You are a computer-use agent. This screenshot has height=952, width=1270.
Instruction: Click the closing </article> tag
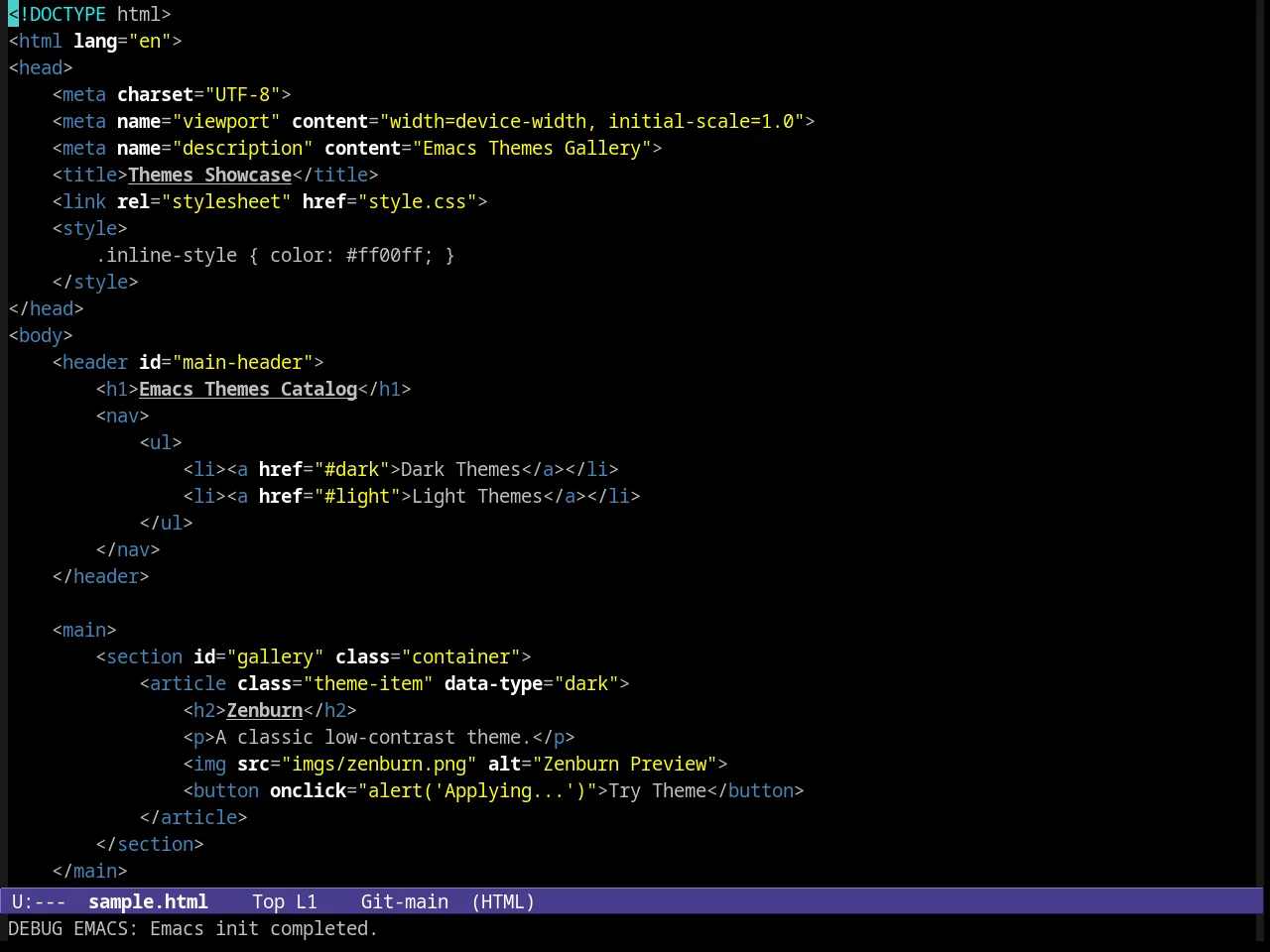pos(193,817)
